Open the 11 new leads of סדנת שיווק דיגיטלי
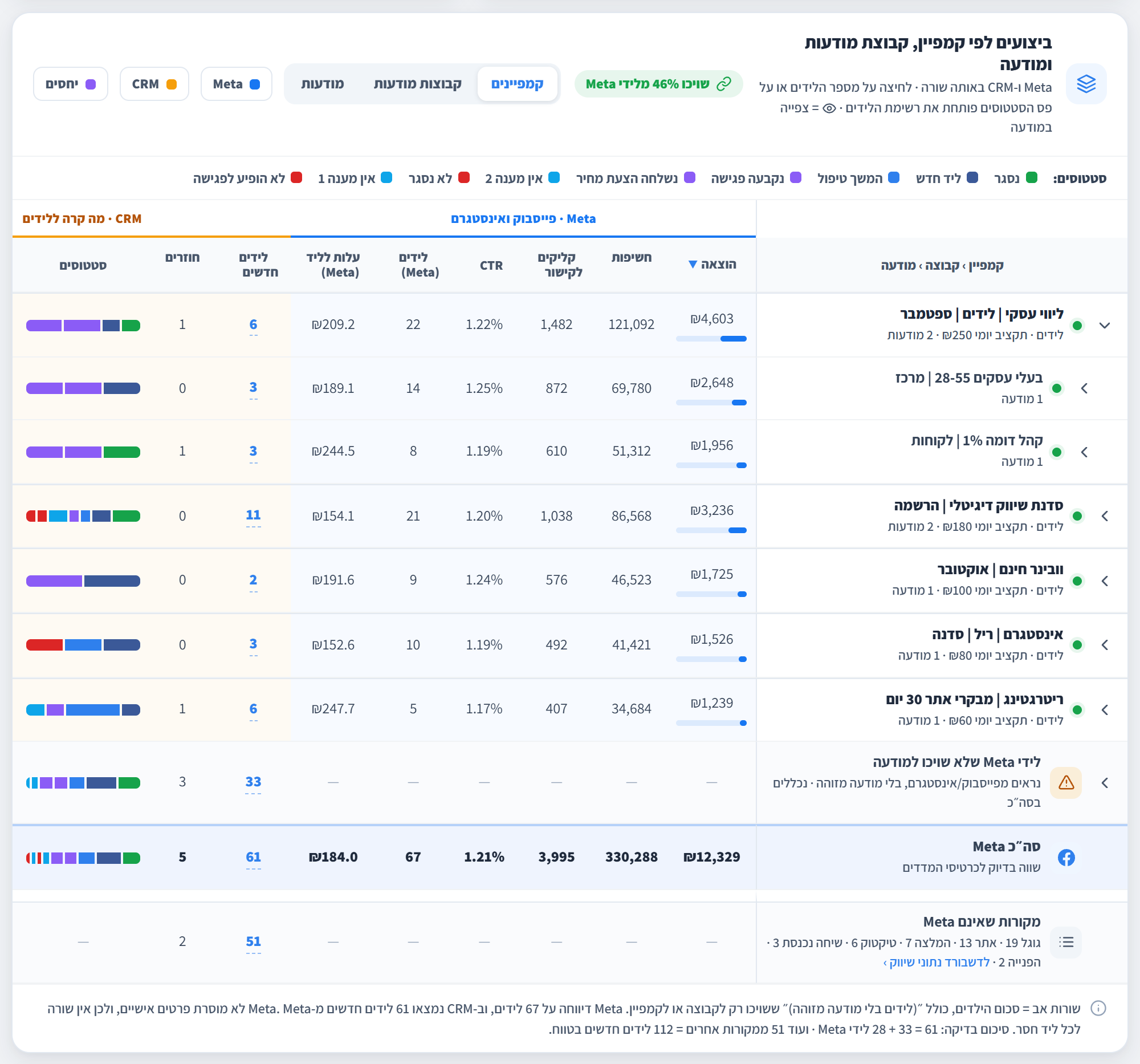Screen dimensions: 1140x1064 pyautogui.click(x=254, y=515)
